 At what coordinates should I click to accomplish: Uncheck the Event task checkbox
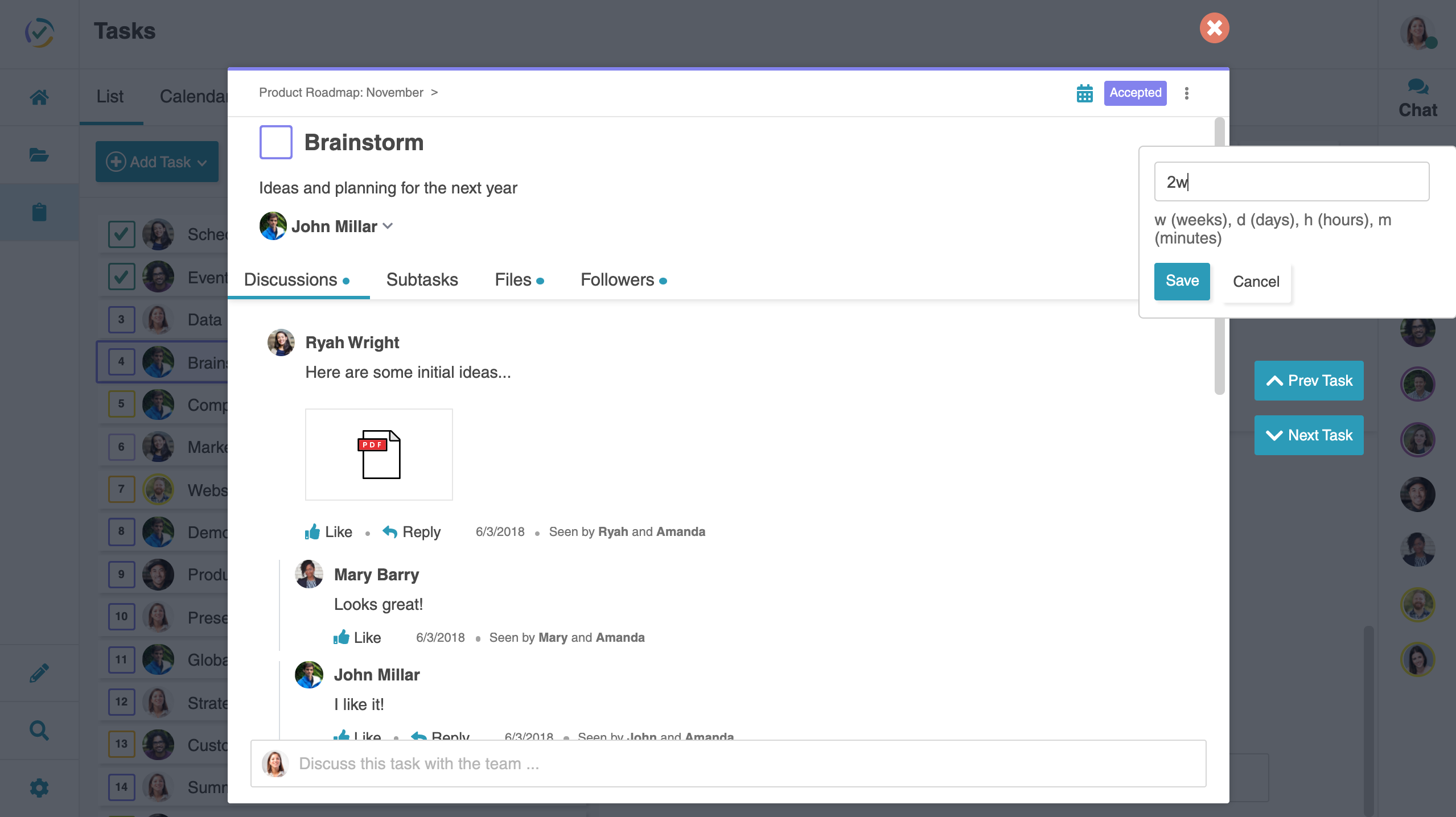[122, 277]
